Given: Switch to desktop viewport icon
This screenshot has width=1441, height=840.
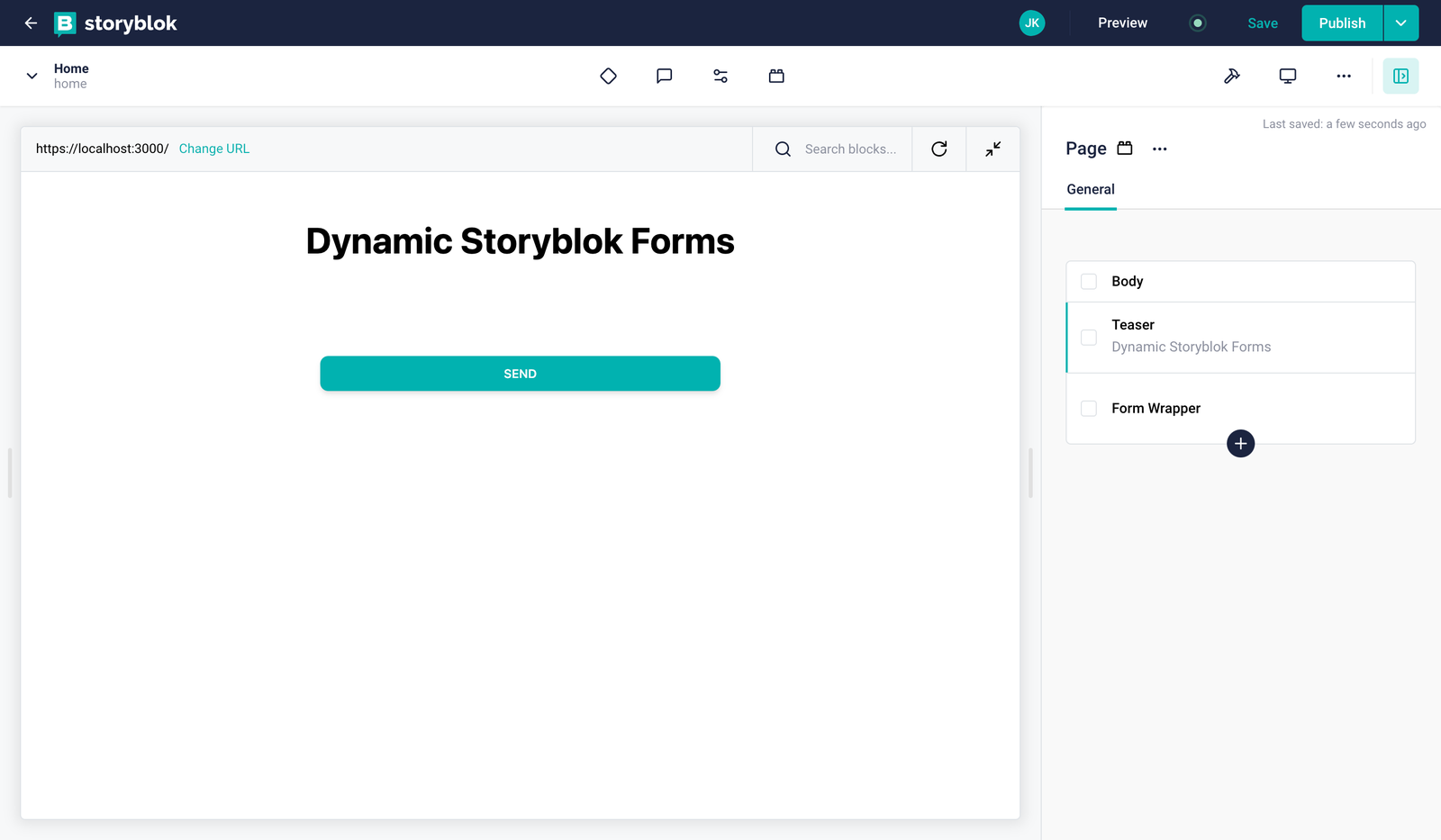Looking at the screenshot, I should [x=1288, y=77].
